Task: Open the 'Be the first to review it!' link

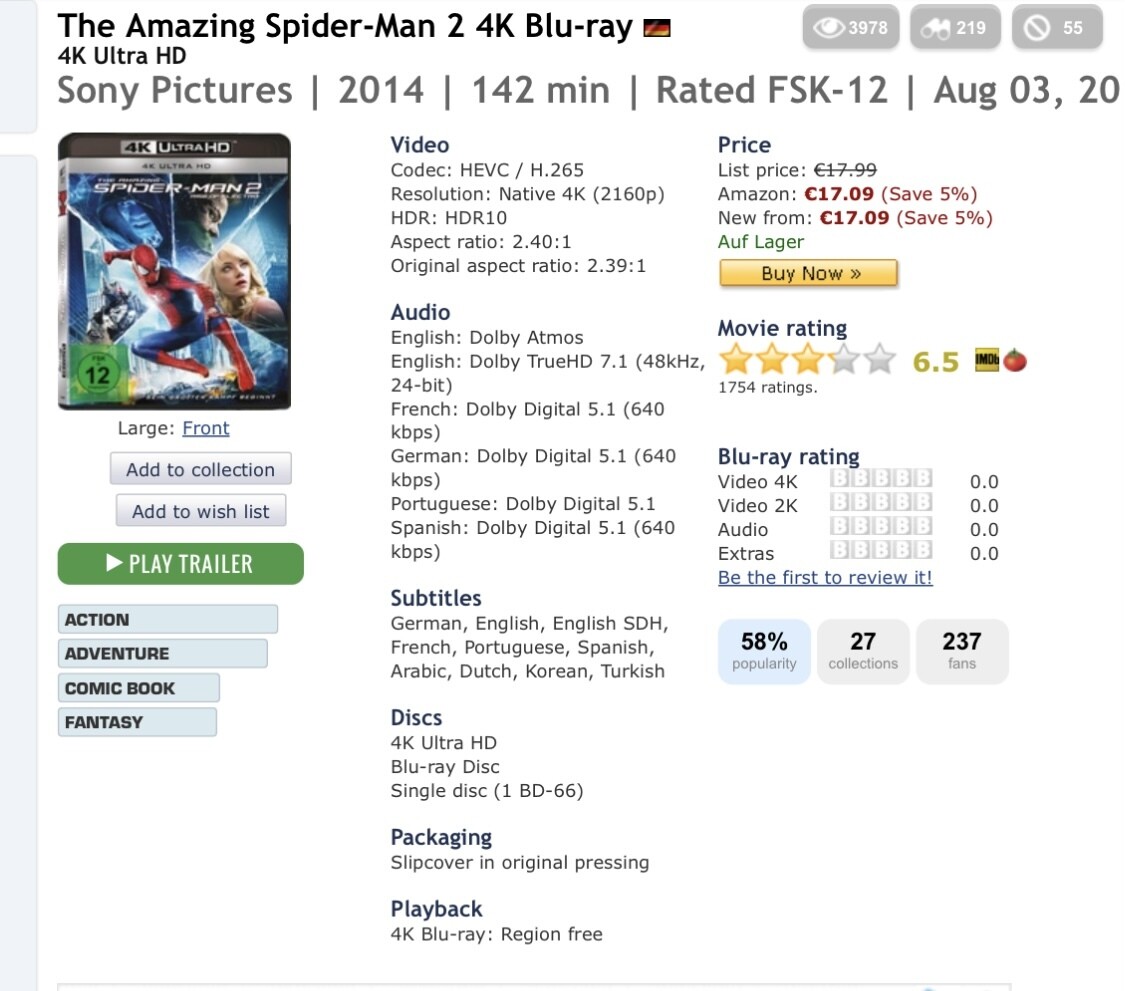Action: click(825, 578)
